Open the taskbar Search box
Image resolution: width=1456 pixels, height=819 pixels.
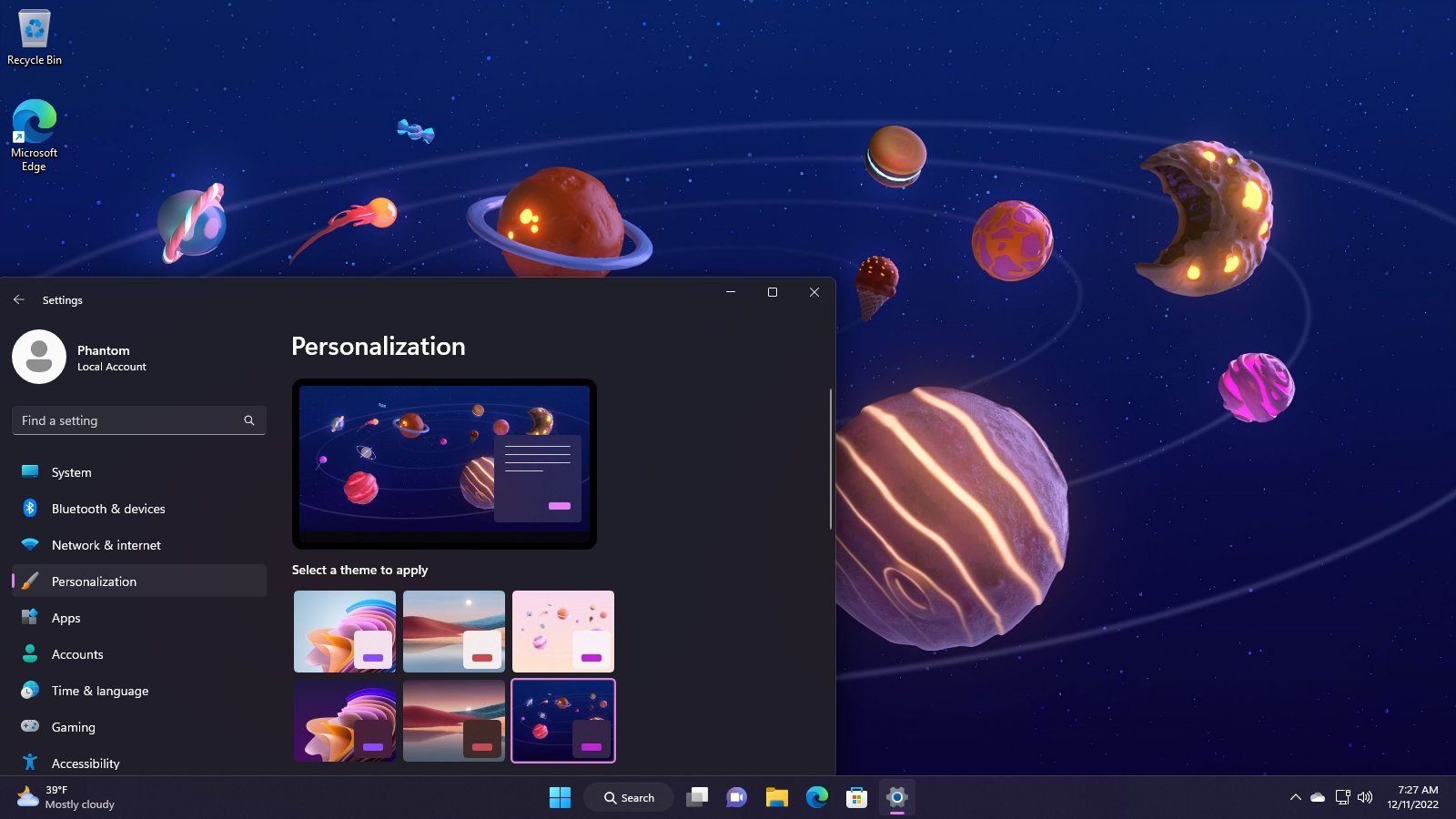tap(629, 798)
